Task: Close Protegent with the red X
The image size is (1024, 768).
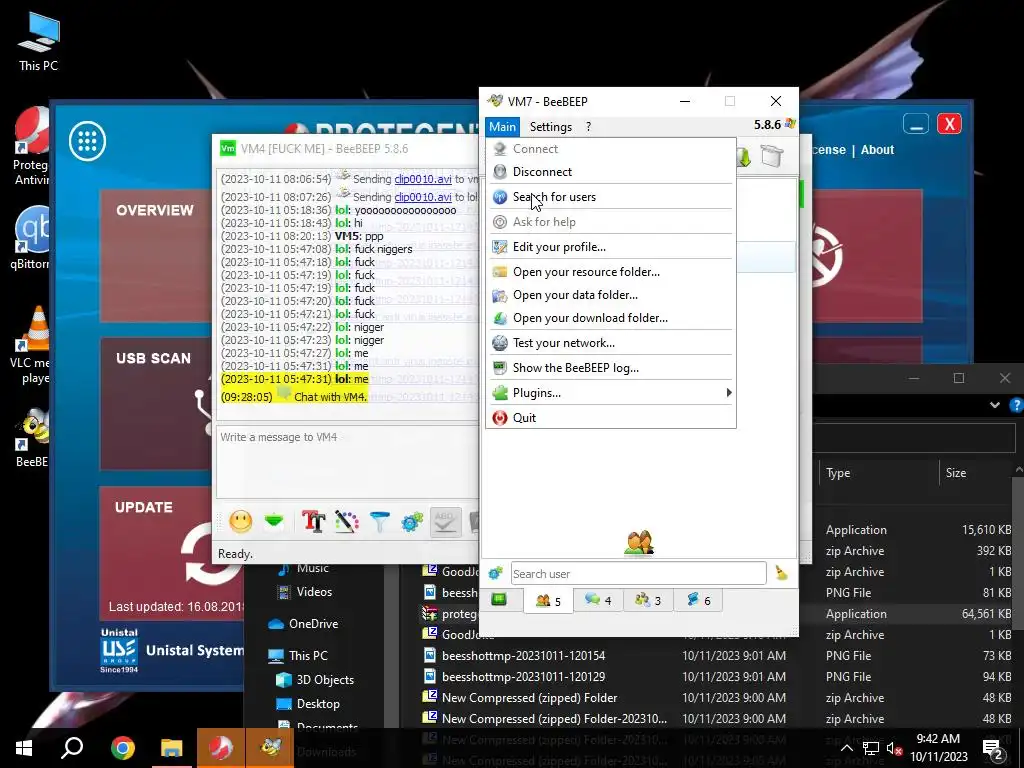Action: [949, 123]
